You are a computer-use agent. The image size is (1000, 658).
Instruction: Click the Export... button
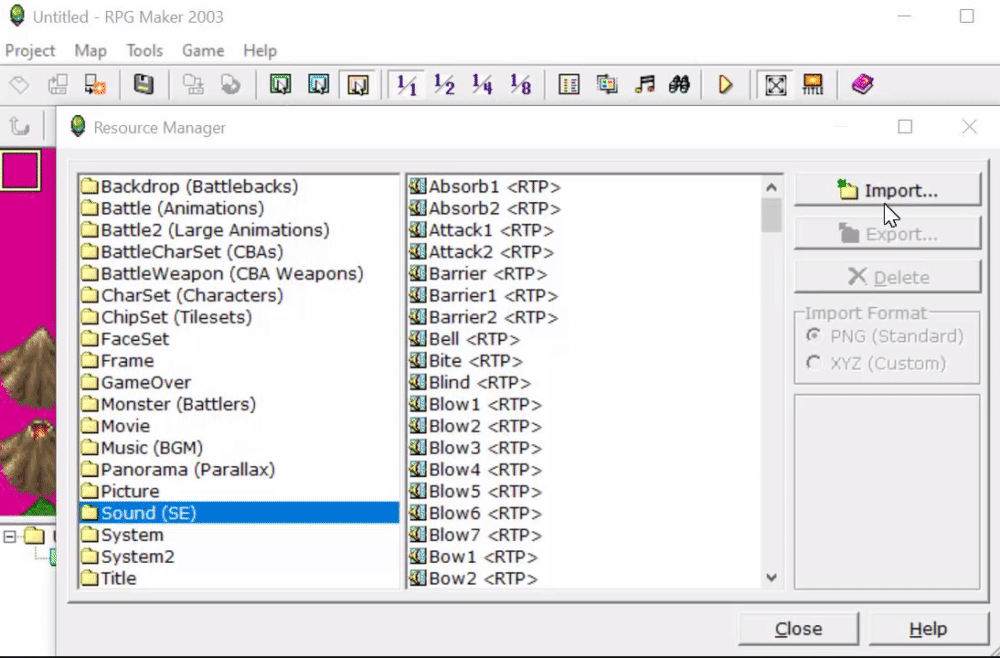[x=887, y=233]
